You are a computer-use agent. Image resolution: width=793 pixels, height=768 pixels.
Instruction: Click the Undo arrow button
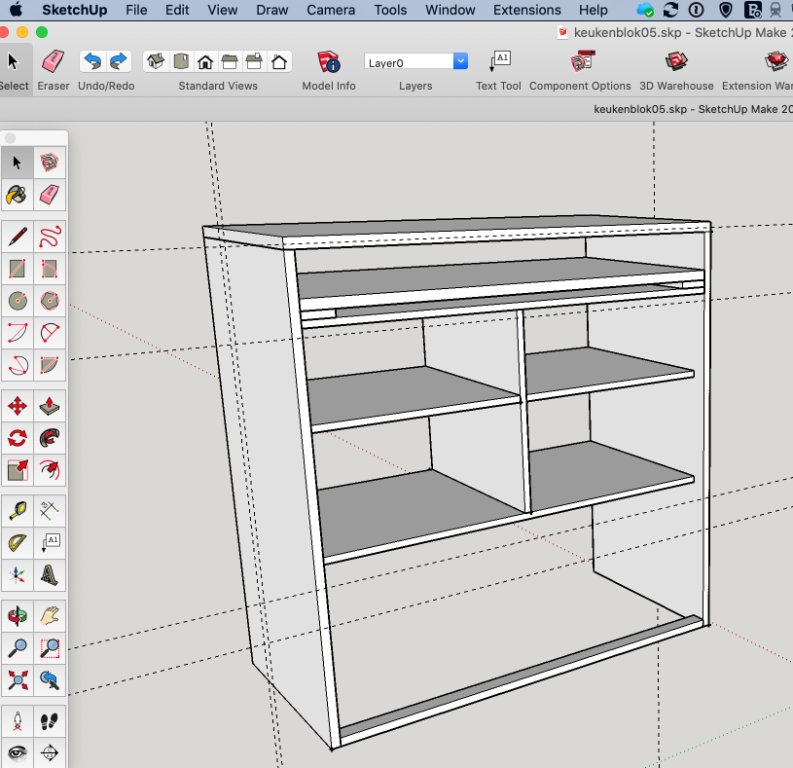pos(92,62)
